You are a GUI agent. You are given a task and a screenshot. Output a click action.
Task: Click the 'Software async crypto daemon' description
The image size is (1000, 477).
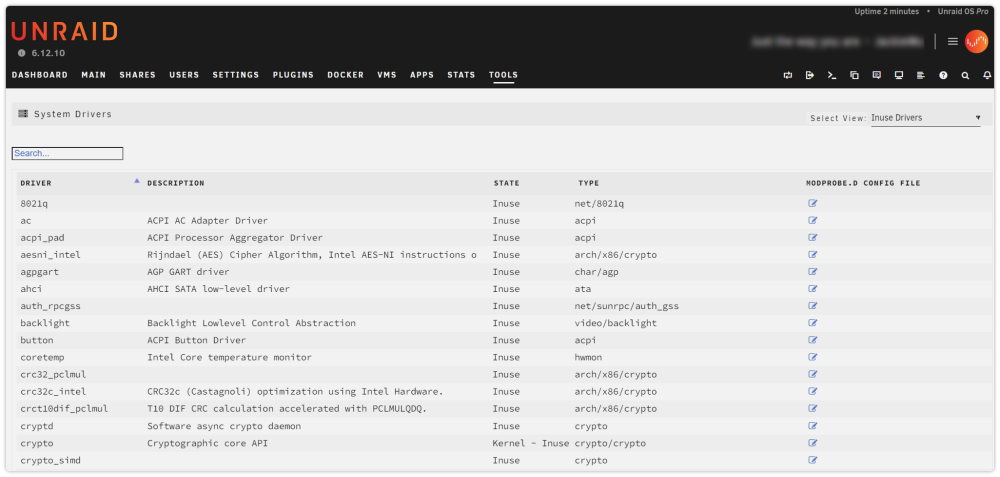point(224,425)
